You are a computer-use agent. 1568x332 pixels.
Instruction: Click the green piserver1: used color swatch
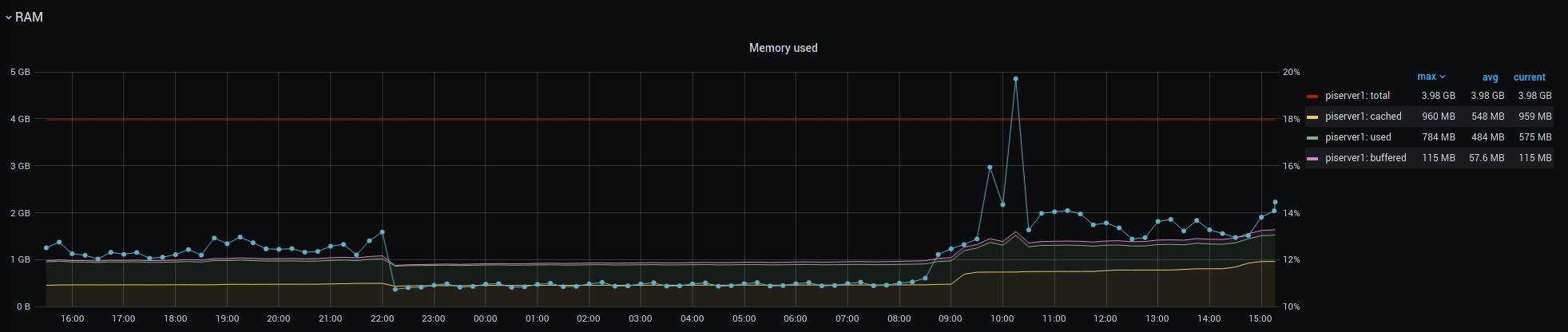(x=1312, y=138)
